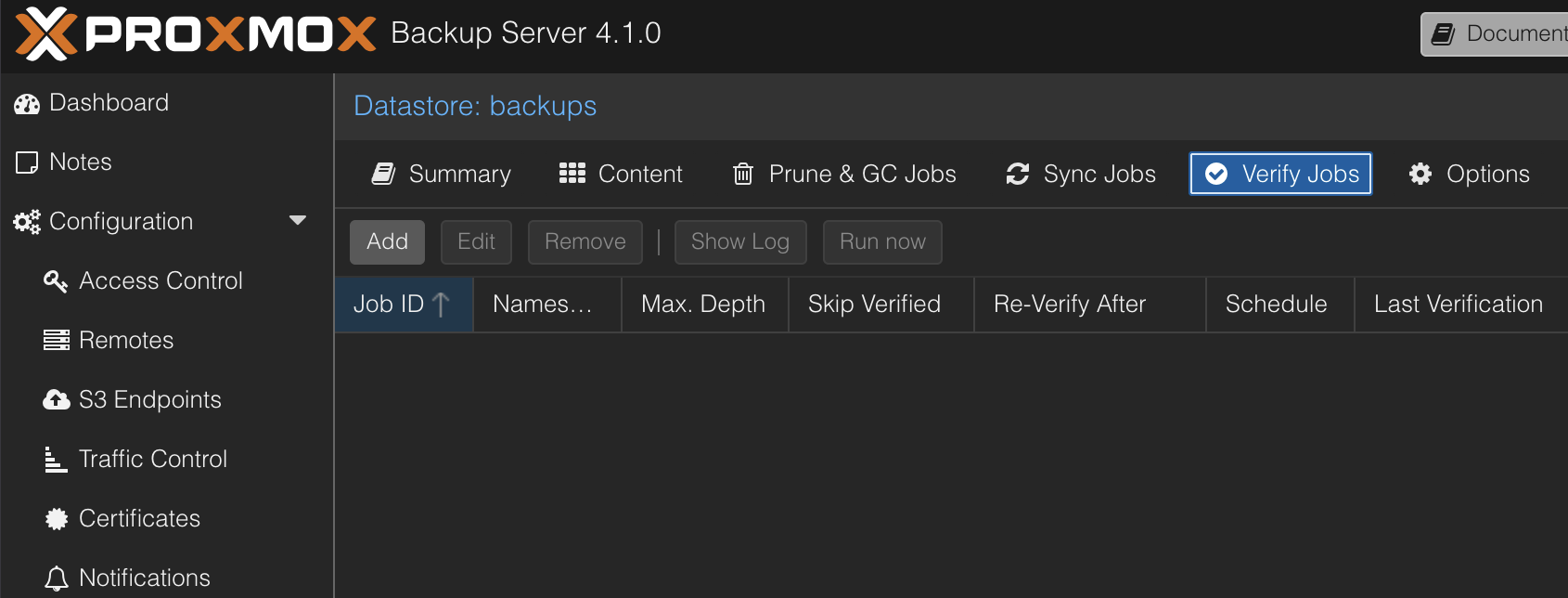Sort by the Re-Verify After column
The height and width of the screenshot is (598, 1568).
pos(1090,305)
